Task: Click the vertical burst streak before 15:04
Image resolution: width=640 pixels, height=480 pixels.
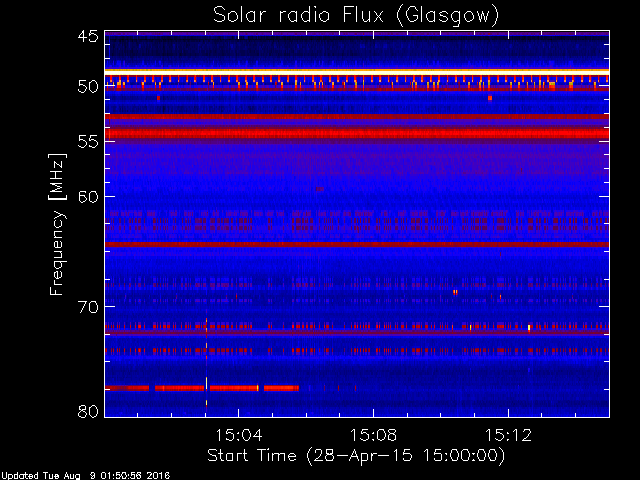Action: 207,359
